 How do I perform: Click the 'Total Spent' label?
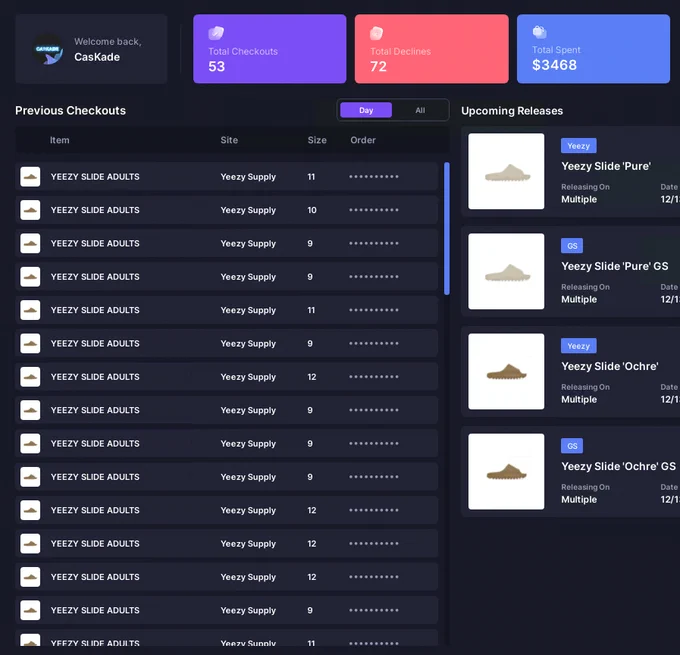tap(556, 50)
